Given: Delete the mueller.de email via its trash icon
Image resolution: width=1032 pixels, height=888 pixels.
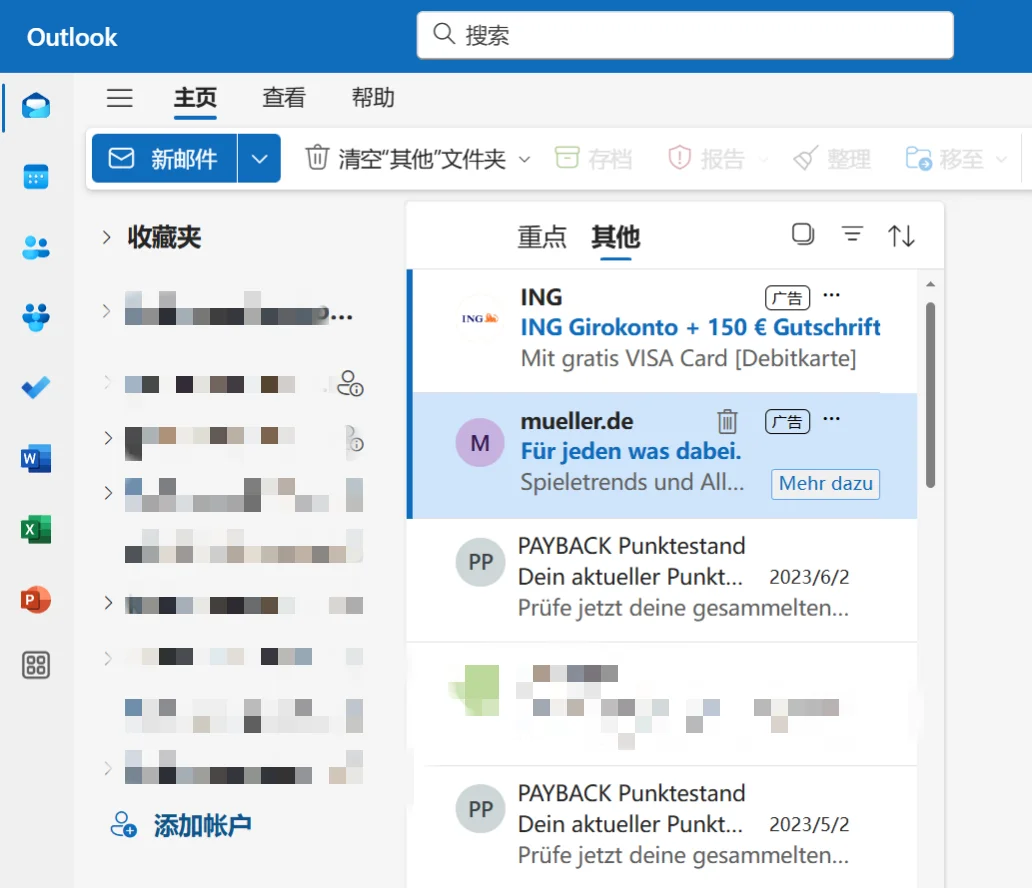Looking at the screenshot, I should click(x=727, y=421).
